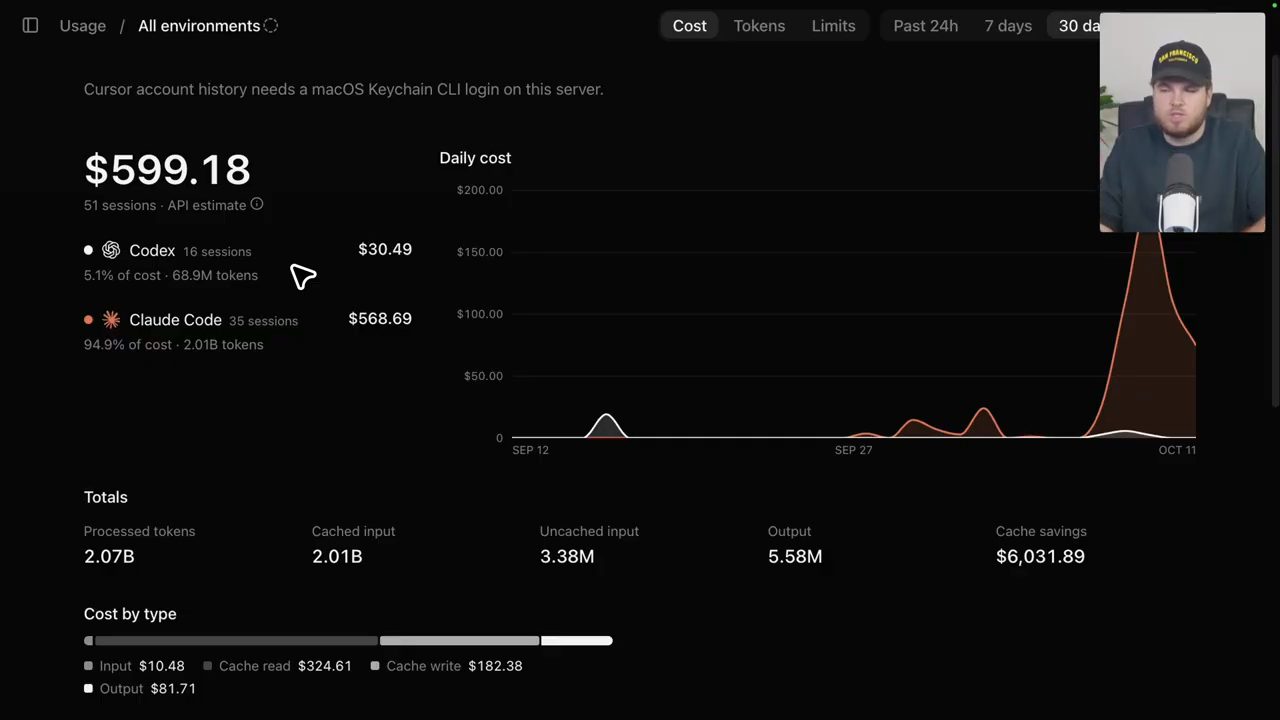Click the Claude Code starburst icon
Viewport: 1280px width, 720px height.
point(111,320)
